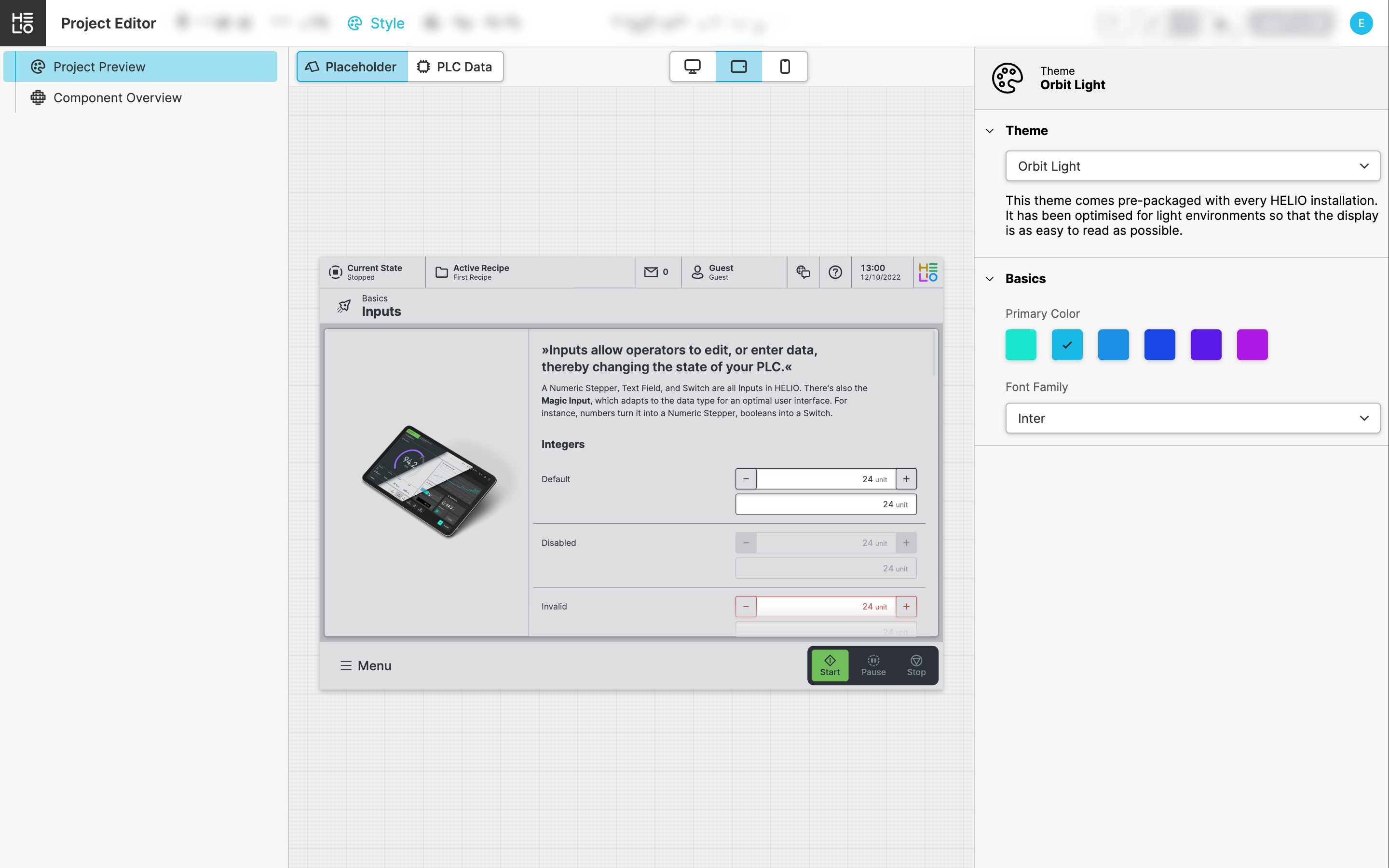Open the Orbit Light theme dropdown
1389x868 pixels.
click(1192, 166)
